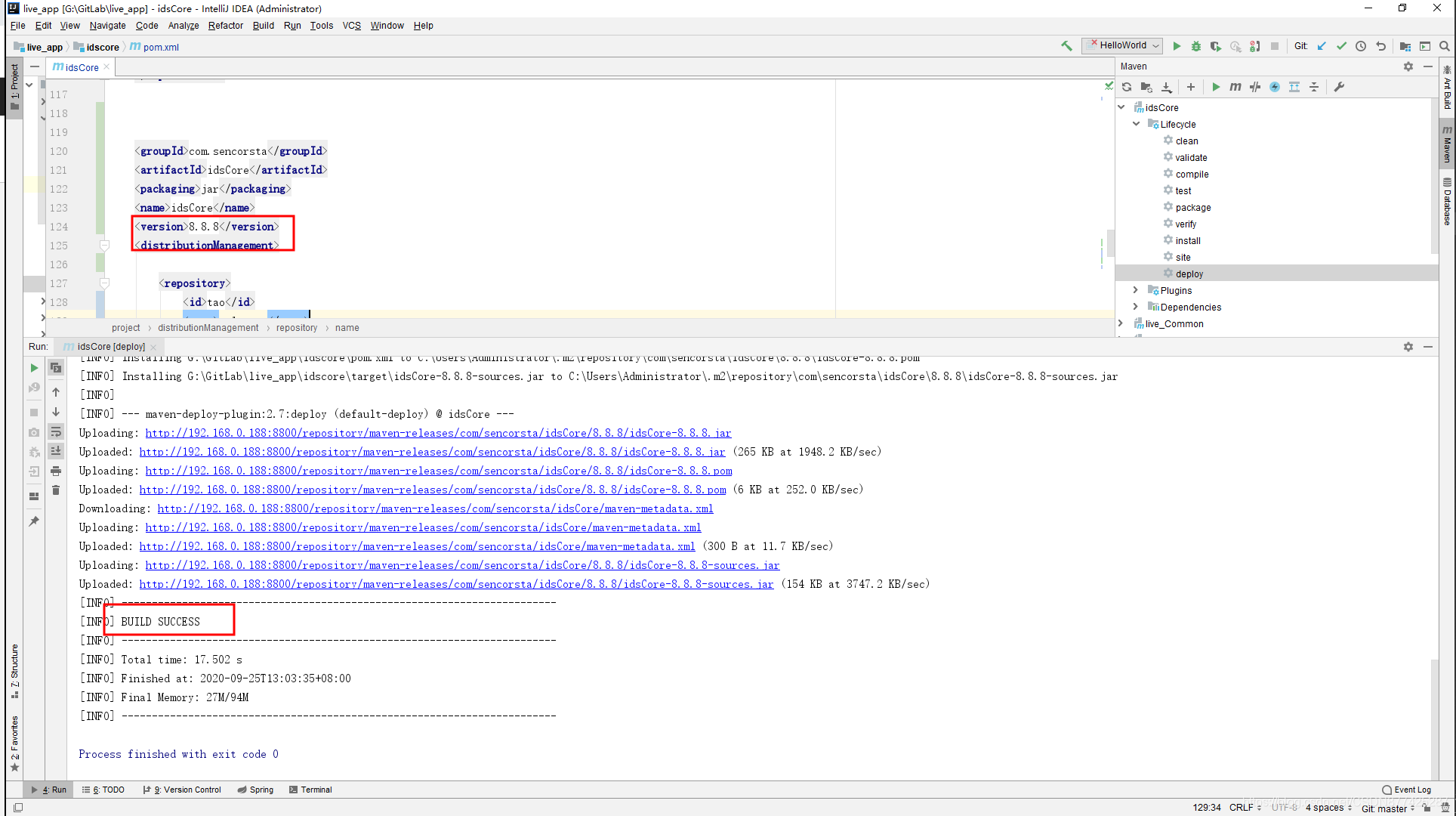Open CRLF line separator dropdown
Viewport: 1456px width, 816px height.
1245,808
